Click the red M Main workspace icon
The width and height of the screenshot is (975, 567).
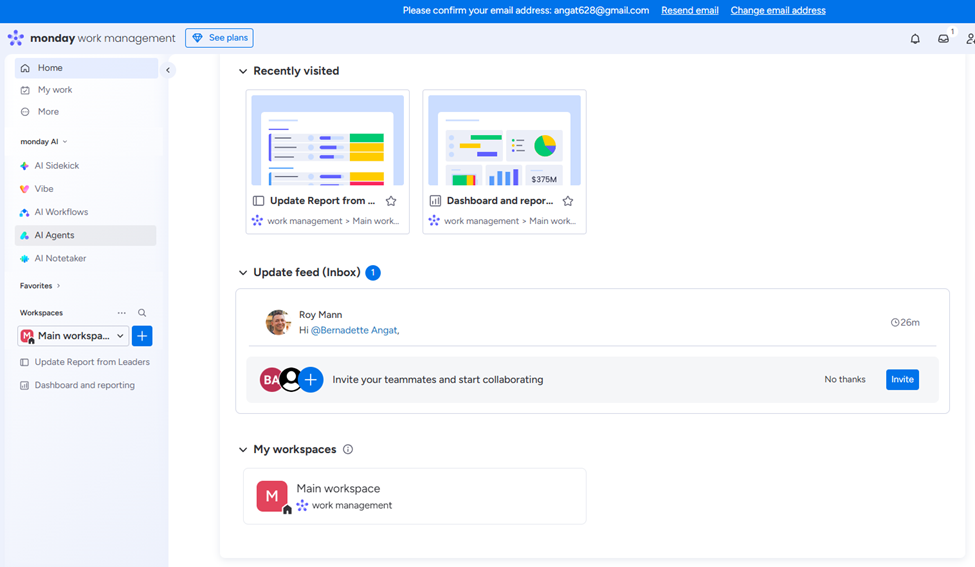pos(272,496)
